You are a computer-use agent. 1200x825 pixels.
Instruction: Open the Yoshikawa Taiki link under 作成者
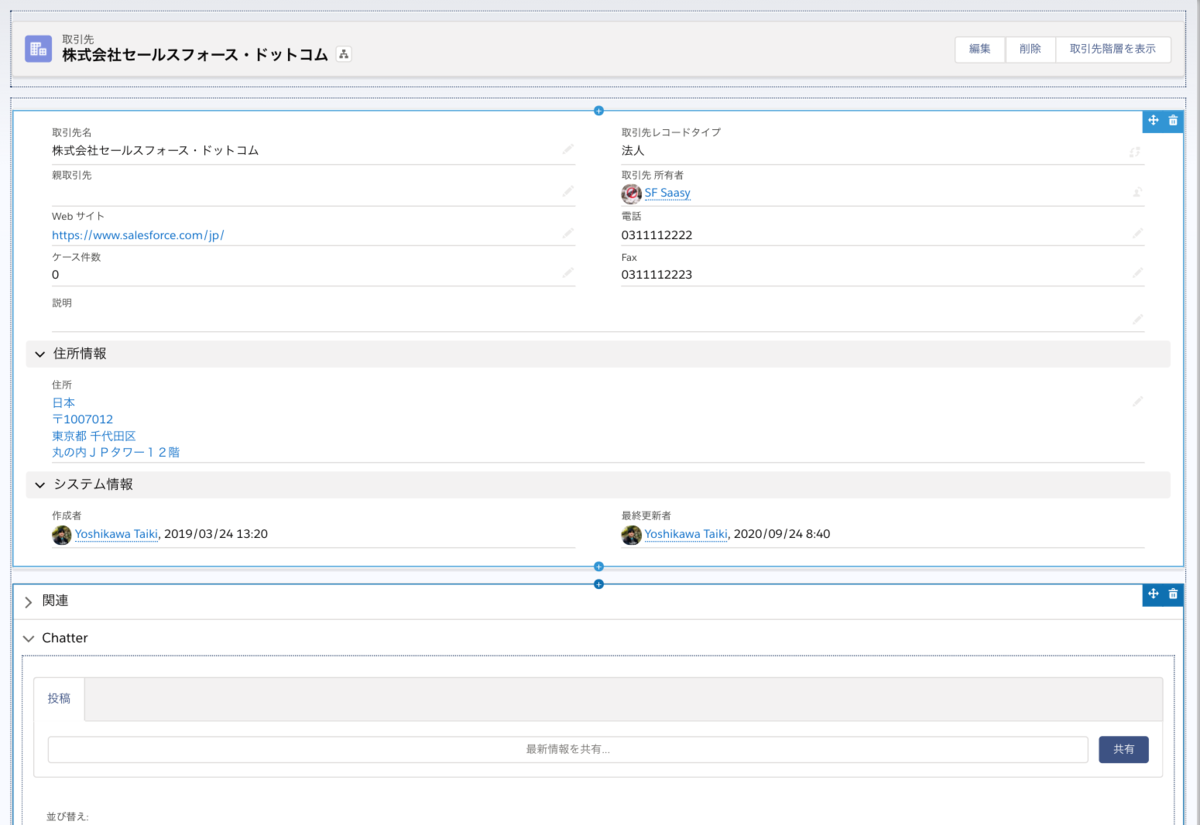pyautogui.click(x=116, y=534)
